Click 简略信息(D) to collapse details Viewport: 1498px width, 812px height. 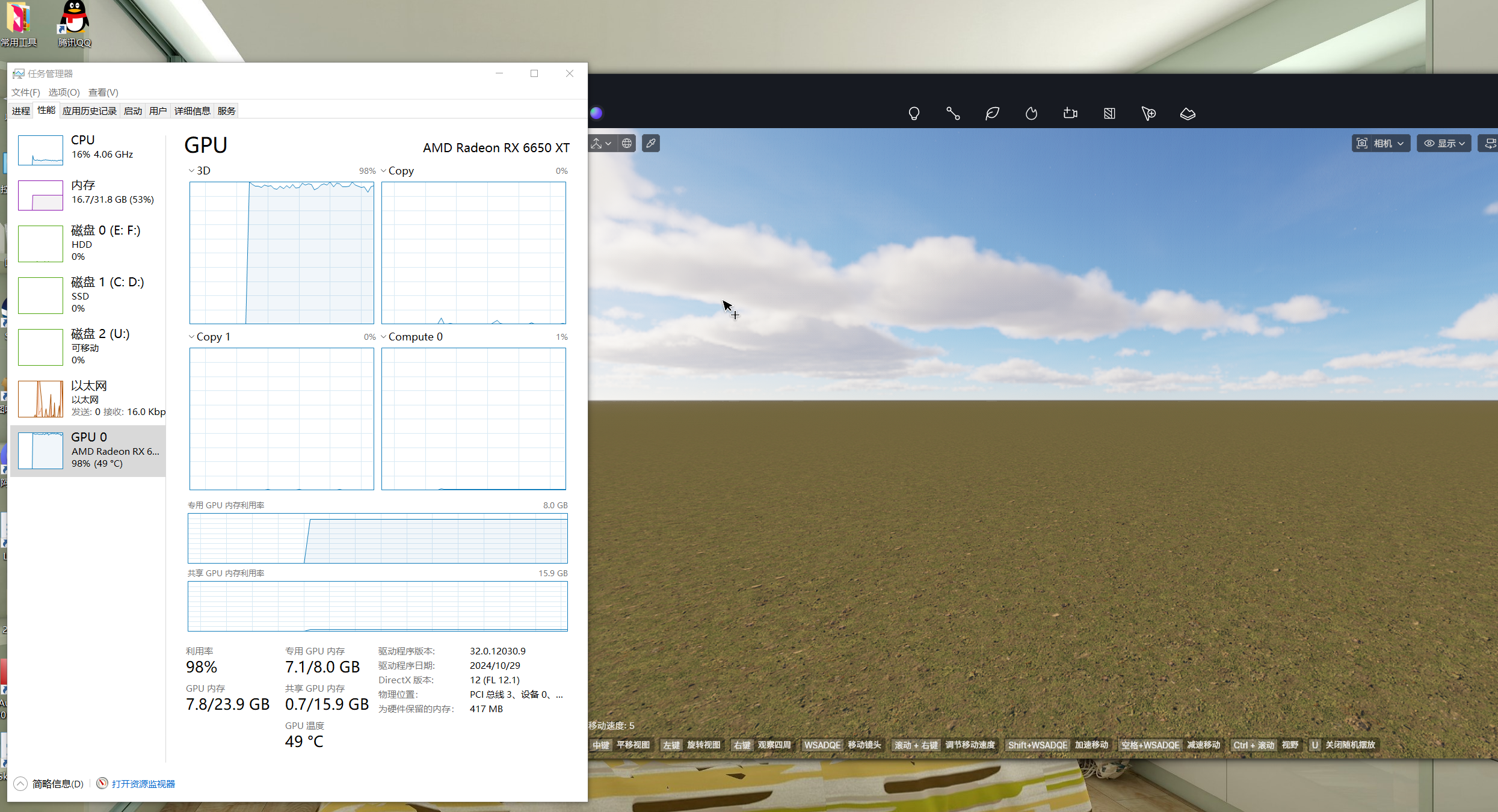pyautogui.click(x=57, y=784)
